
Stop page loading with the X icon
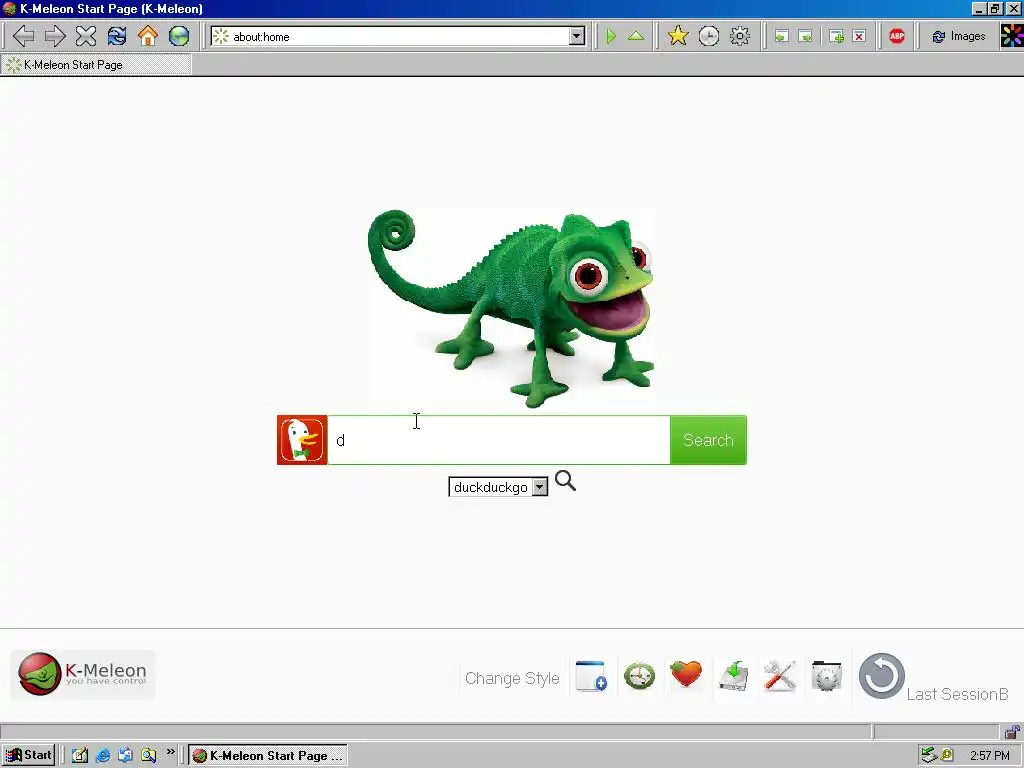coord(86,36)
